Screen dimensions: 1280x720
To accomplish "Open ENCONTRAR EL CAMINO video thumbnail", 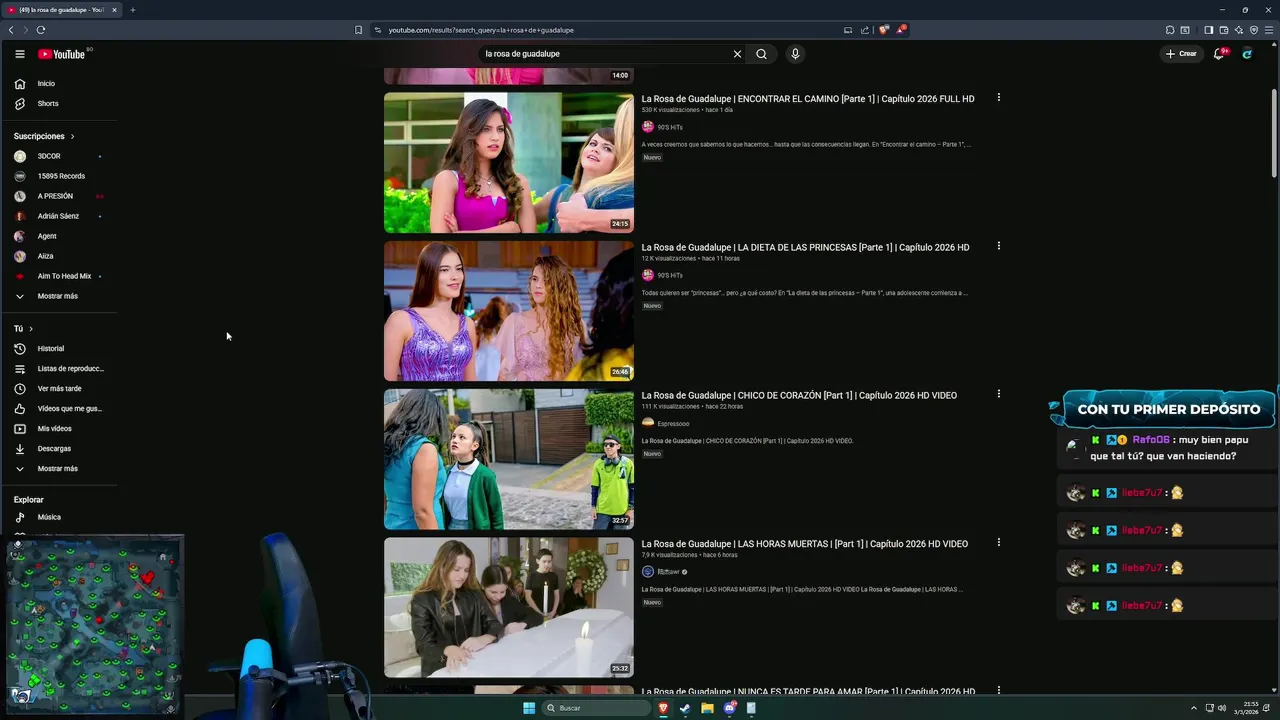I will (x=509, y=163).
